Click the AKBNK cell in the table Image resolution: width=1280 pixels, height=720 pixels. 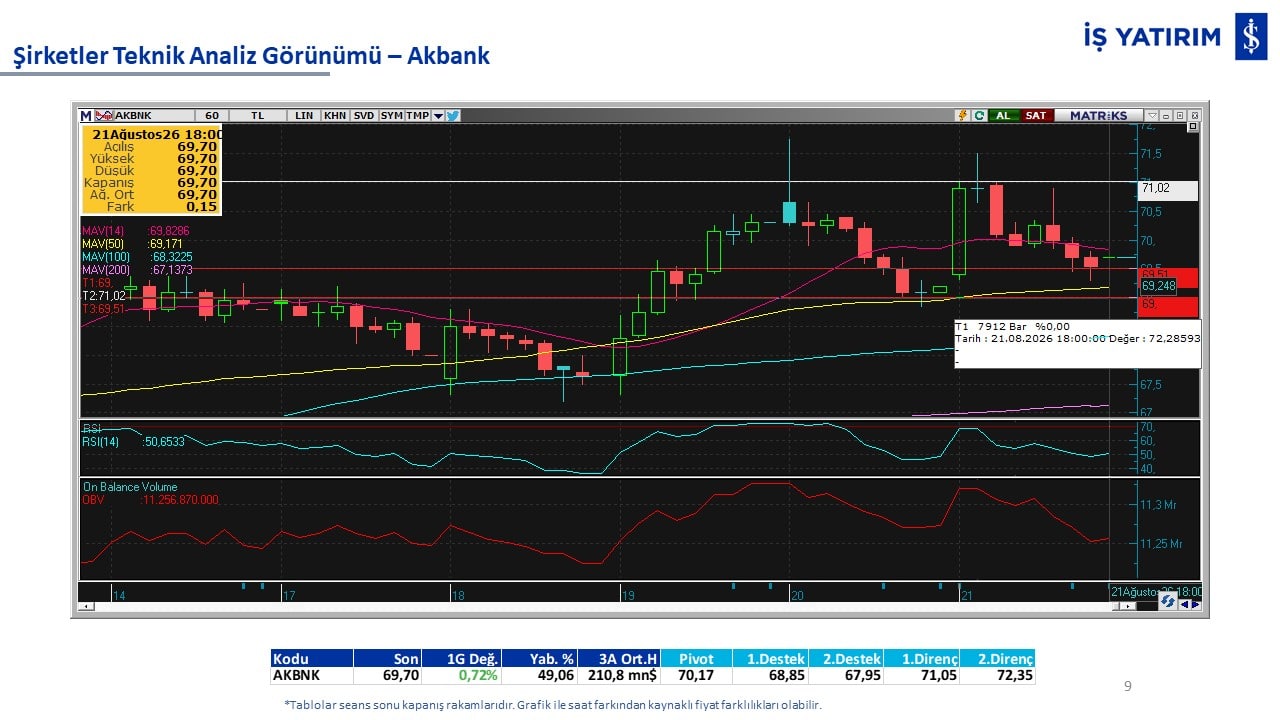pos(312,676)
